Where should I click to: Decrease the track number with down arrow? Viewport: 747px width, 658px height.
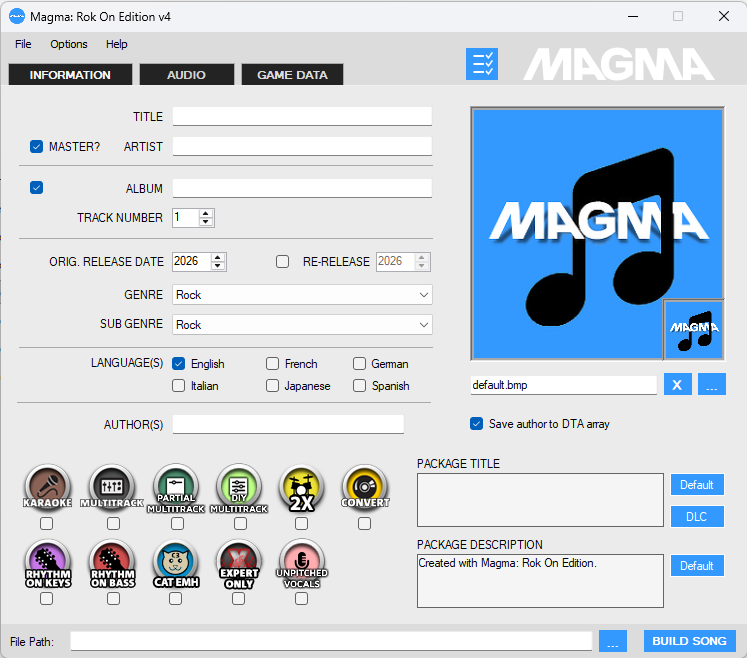206,222
